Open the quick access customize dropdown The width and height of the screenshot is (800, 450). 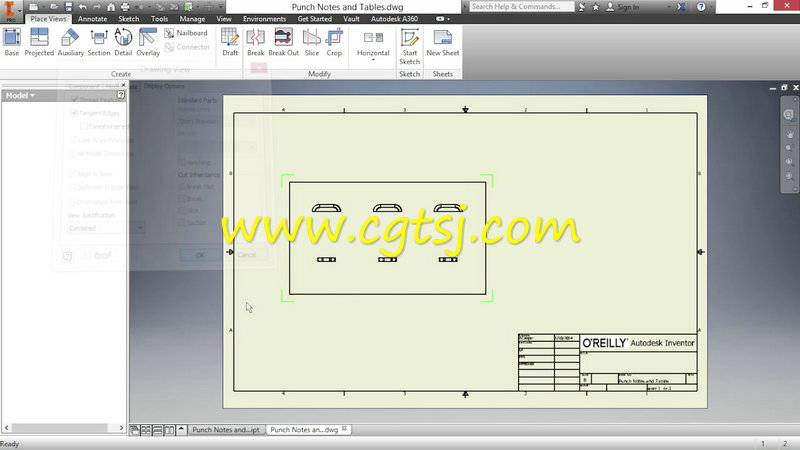(221, 7)
